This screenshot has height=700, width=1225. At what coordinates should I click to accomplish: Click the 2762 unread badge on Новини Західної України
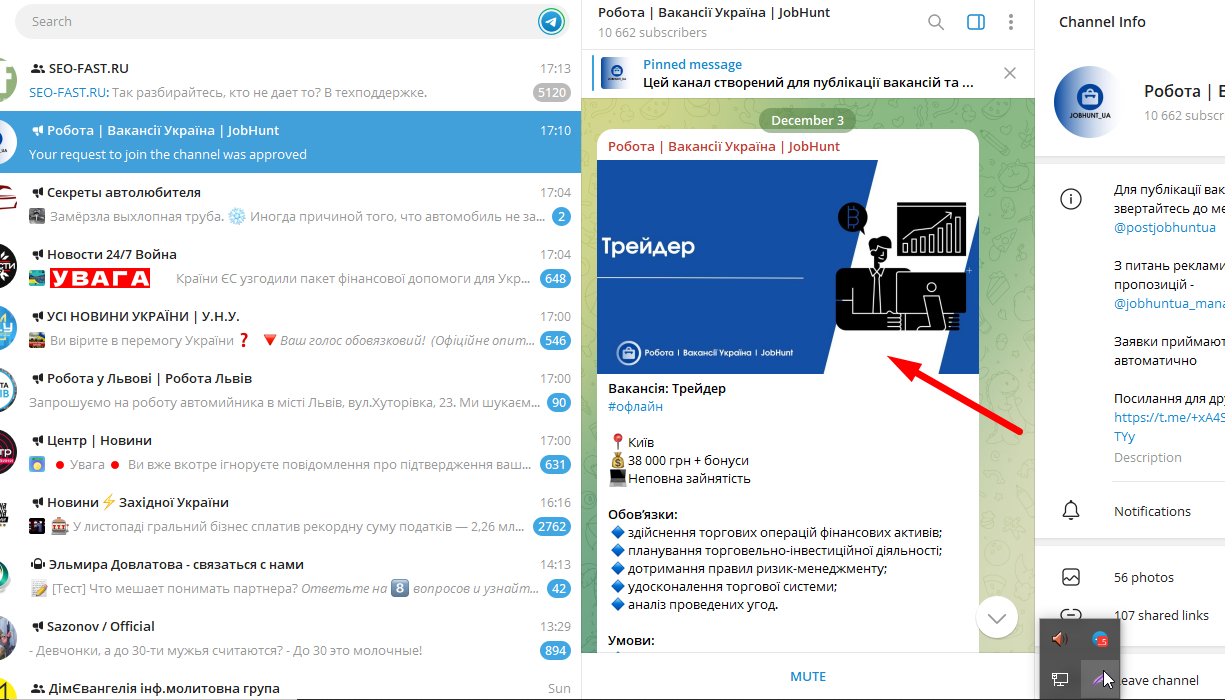tap(552, 527)
